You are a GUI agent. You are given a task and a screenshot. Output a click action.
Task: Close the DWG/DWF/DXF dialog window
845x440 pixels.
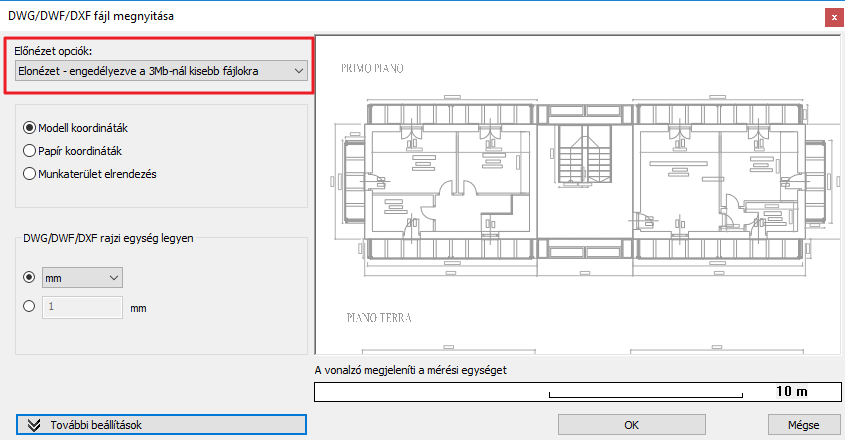[x=834, y=18]
